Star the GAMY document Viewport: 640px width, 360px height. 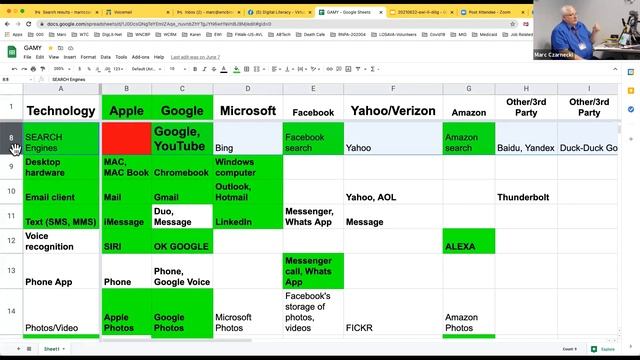click(x=51, y=48)
